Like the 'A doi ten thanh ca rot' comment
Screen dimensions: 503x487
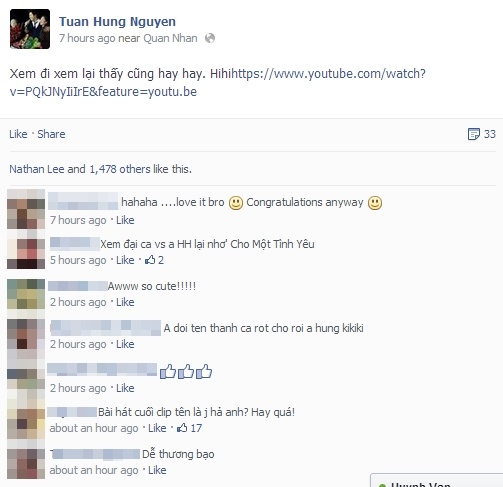tap(125, 344)
